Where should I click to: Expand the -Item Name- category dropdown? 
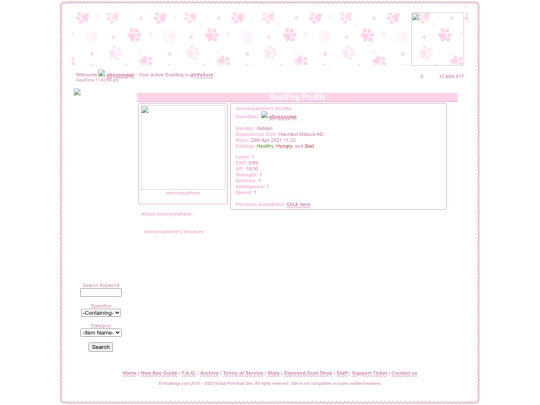click(x=101, y=333)
